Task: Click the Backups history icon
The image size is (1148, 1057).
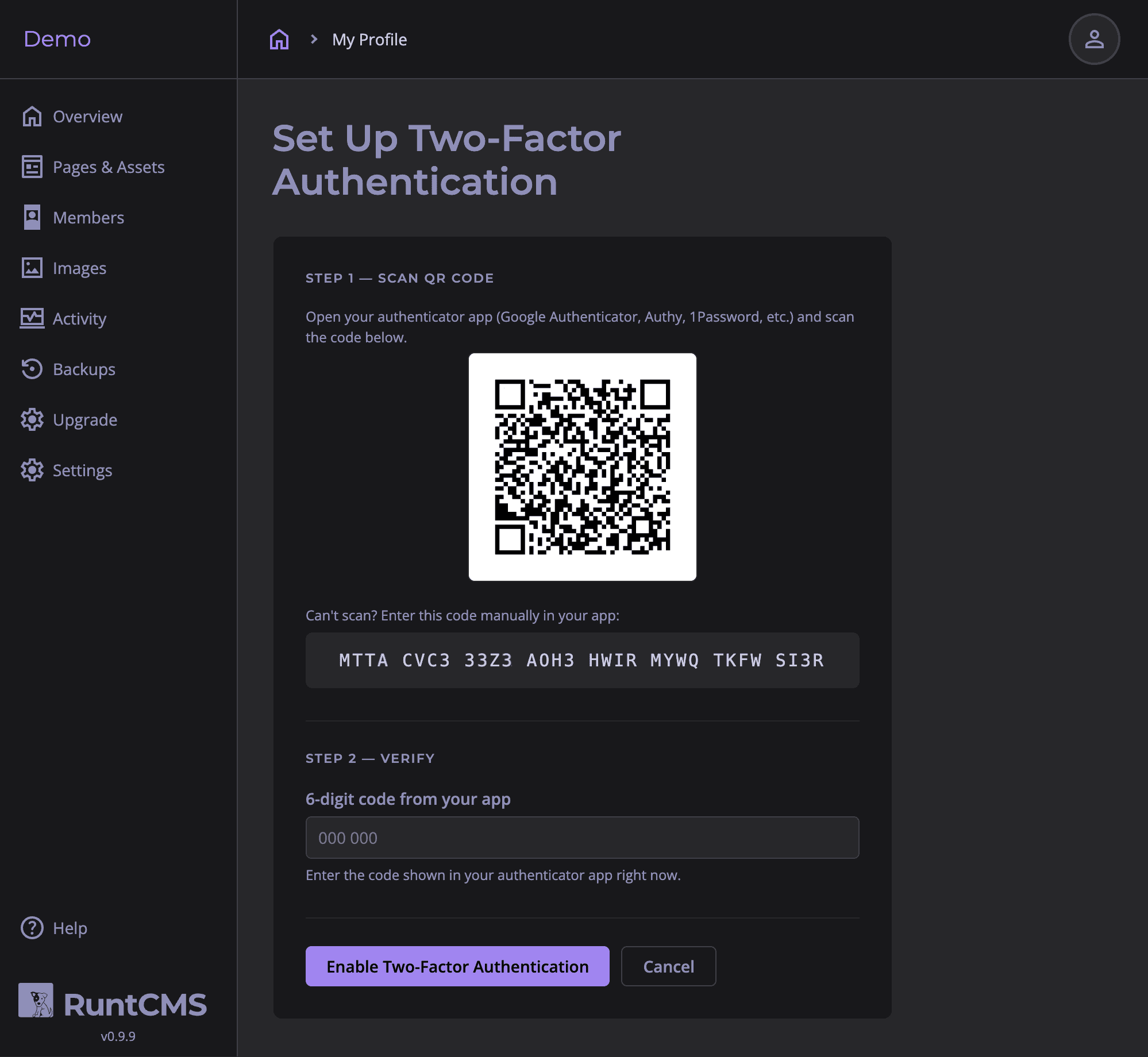Action: tap(32, 369)
